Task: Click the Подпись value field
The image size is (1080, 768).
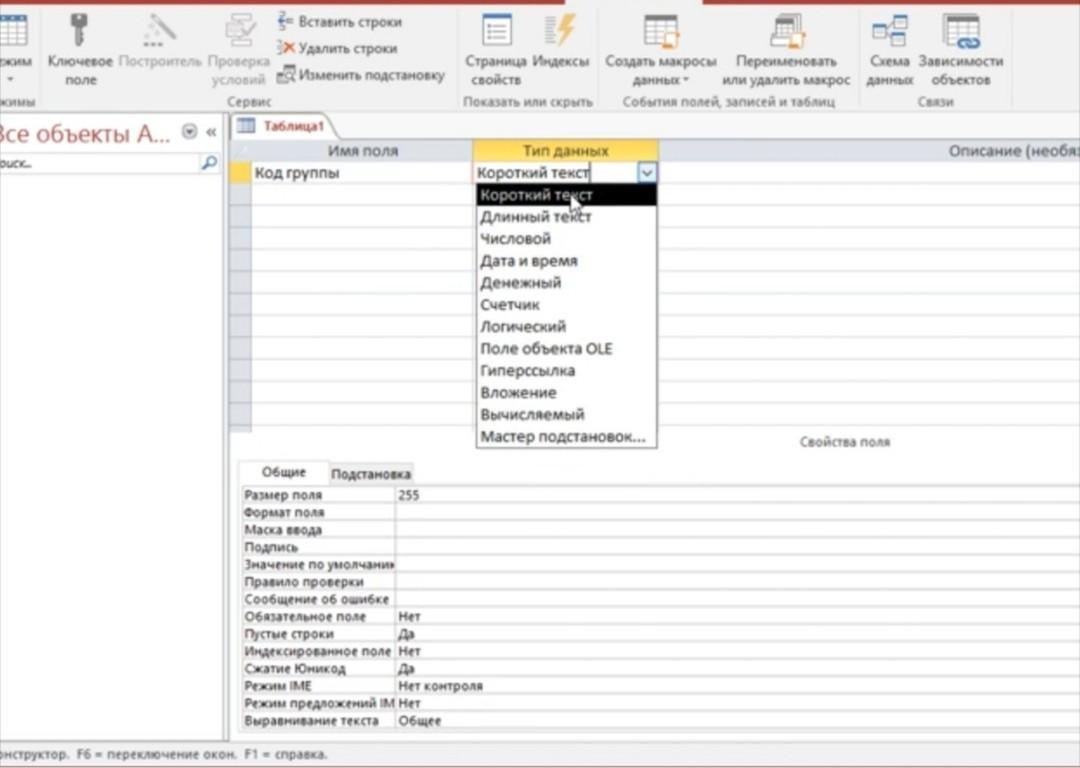Action: [737, 548]
